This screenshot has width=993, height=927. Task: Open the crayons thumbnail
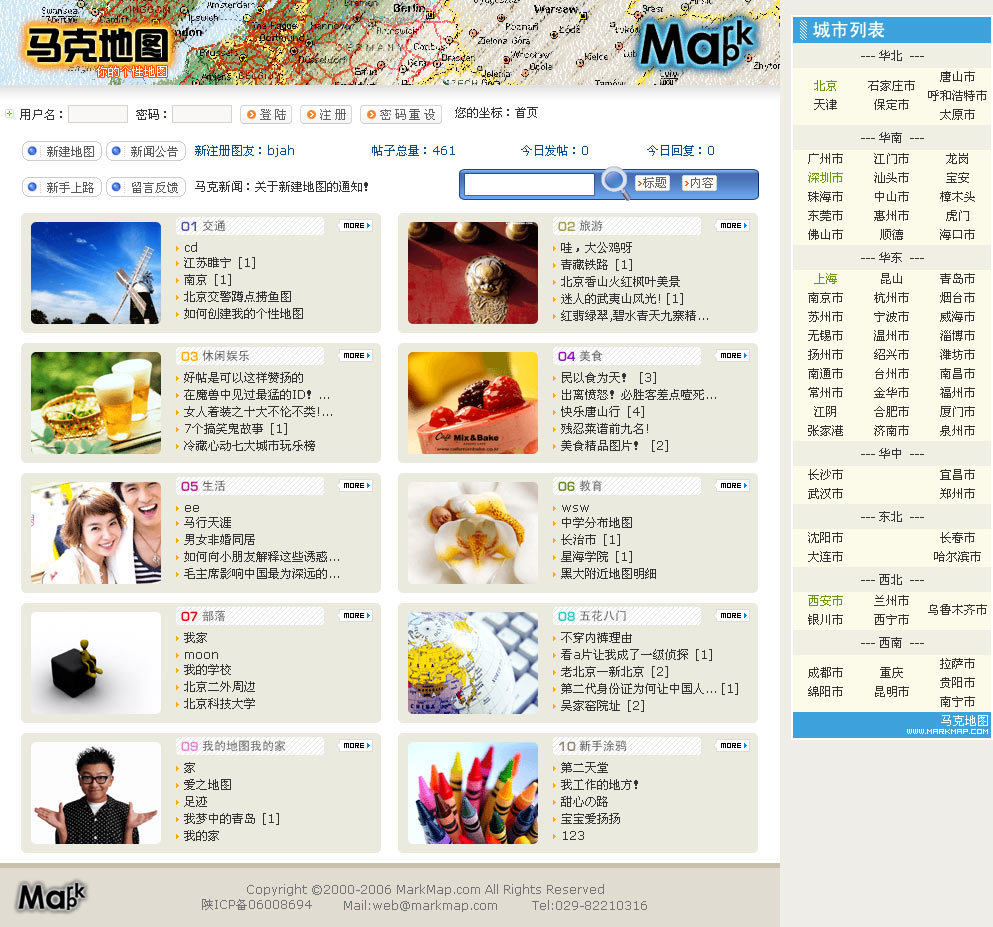coord(472,793)
